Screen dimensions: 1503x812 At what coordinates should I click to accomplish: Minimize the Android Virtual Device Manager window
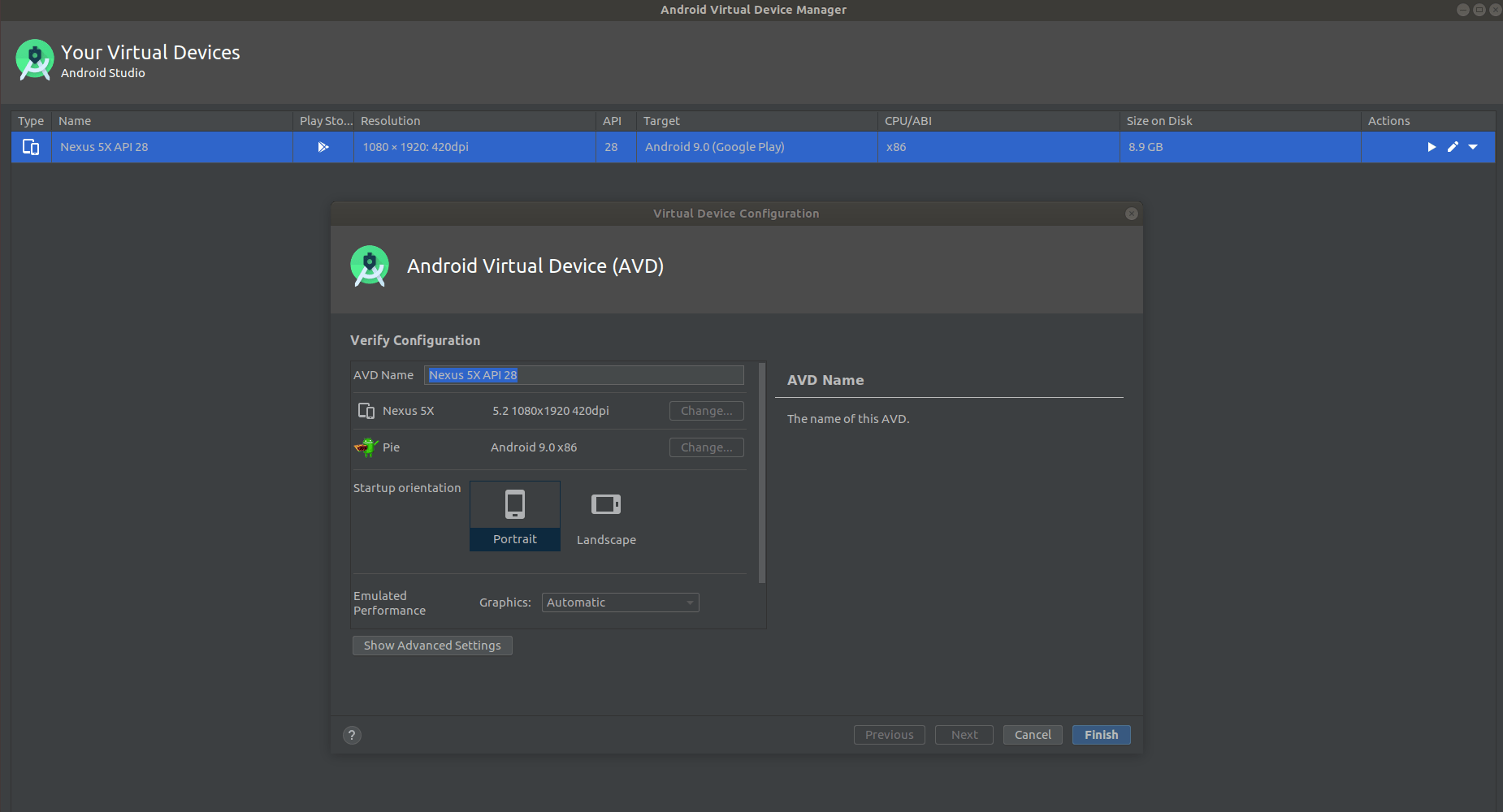click(x=1463, y=10)
